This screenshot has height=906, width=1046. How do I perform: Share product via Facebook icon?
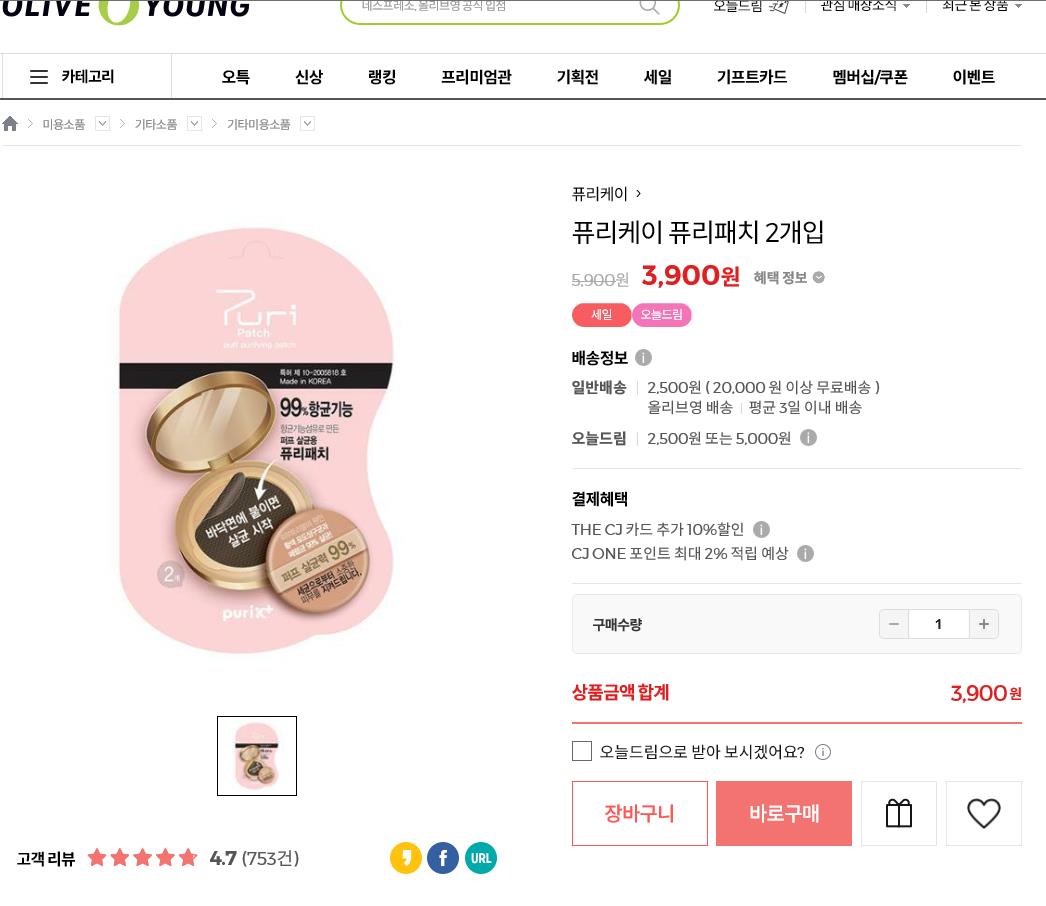coord(443,858)
